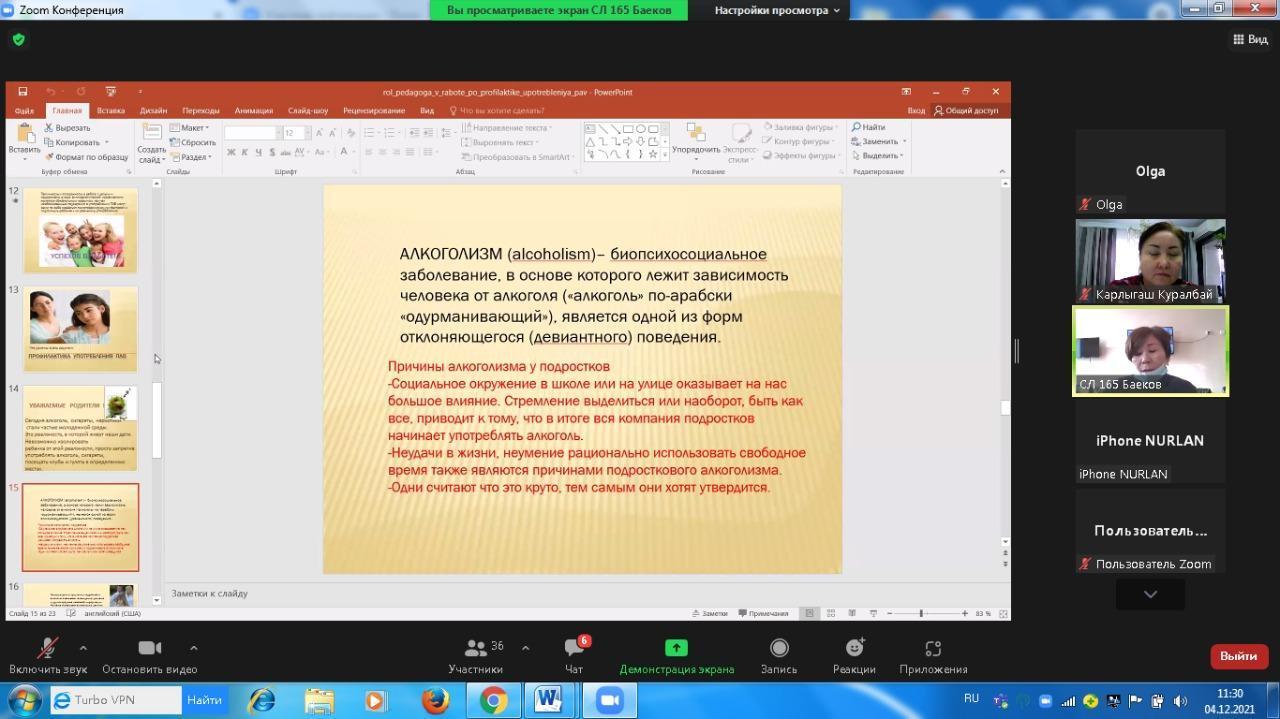Click the shared presentation zoom slider
The height and width of the screenshot is (719, 1280).
[x=921, y=613]
